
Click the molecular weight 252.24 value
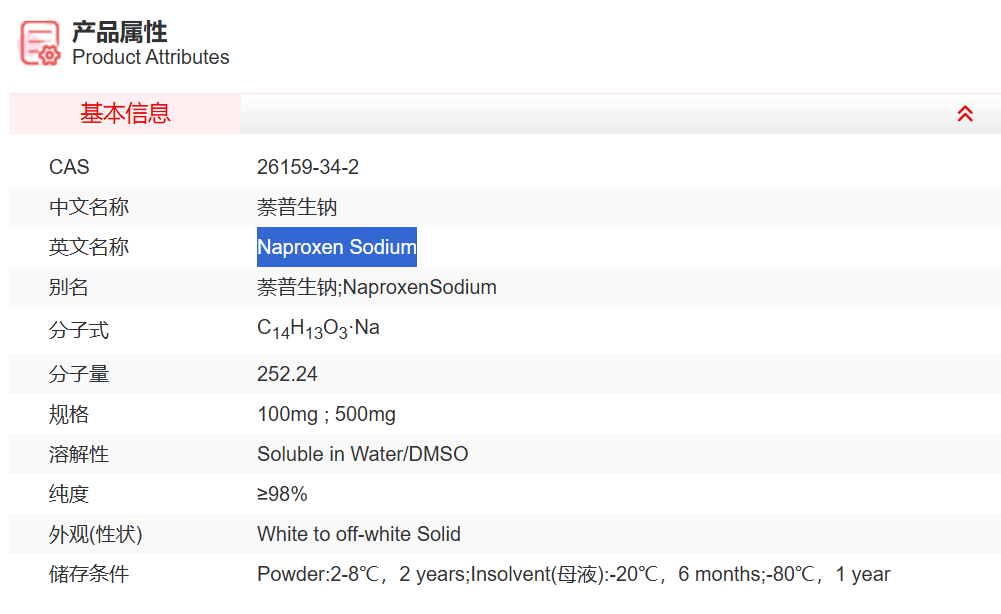287,374
